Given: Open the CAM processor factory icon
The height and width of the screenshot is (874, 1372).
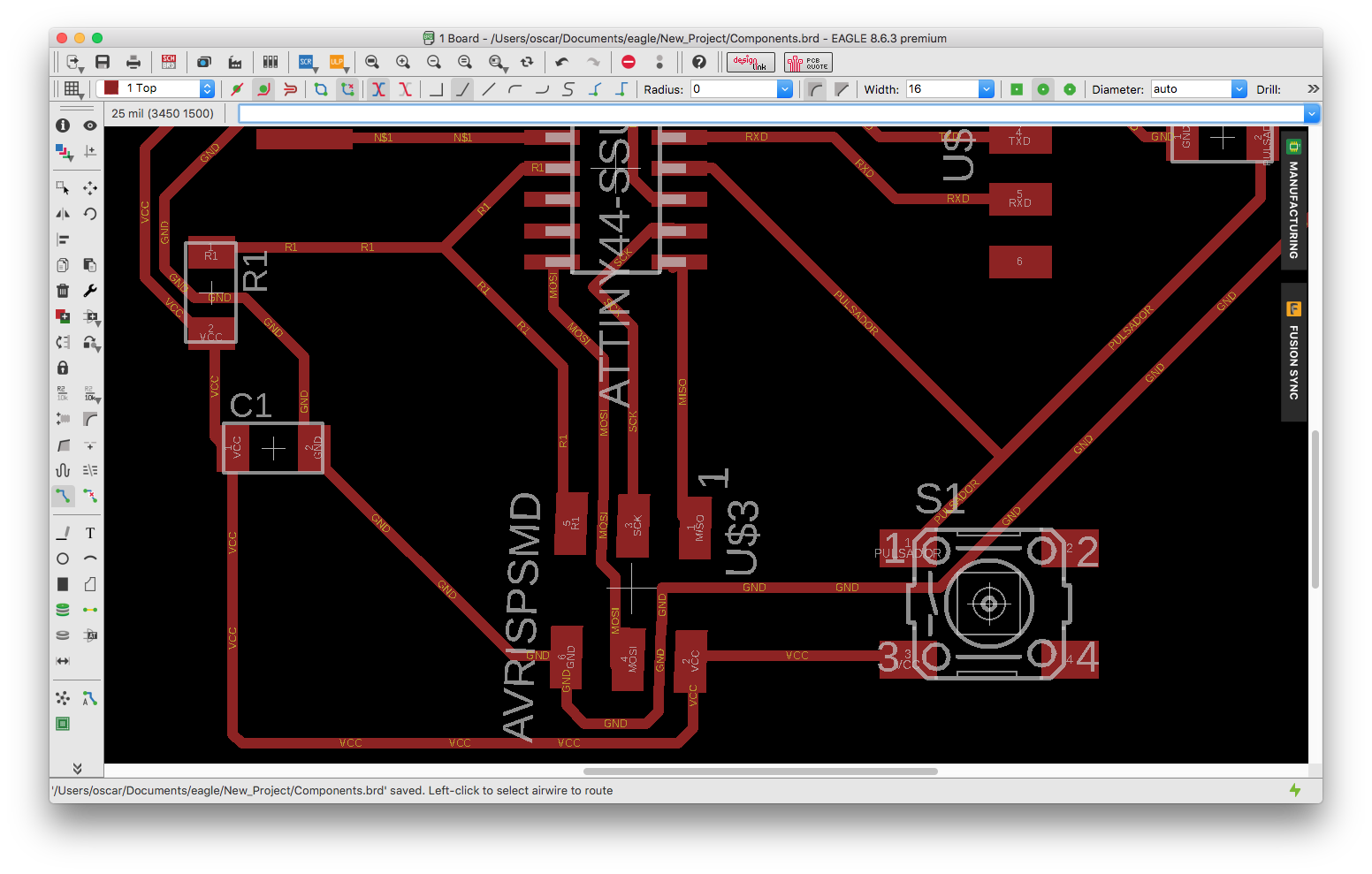Looking at the screenshot, I should point(235,62).
